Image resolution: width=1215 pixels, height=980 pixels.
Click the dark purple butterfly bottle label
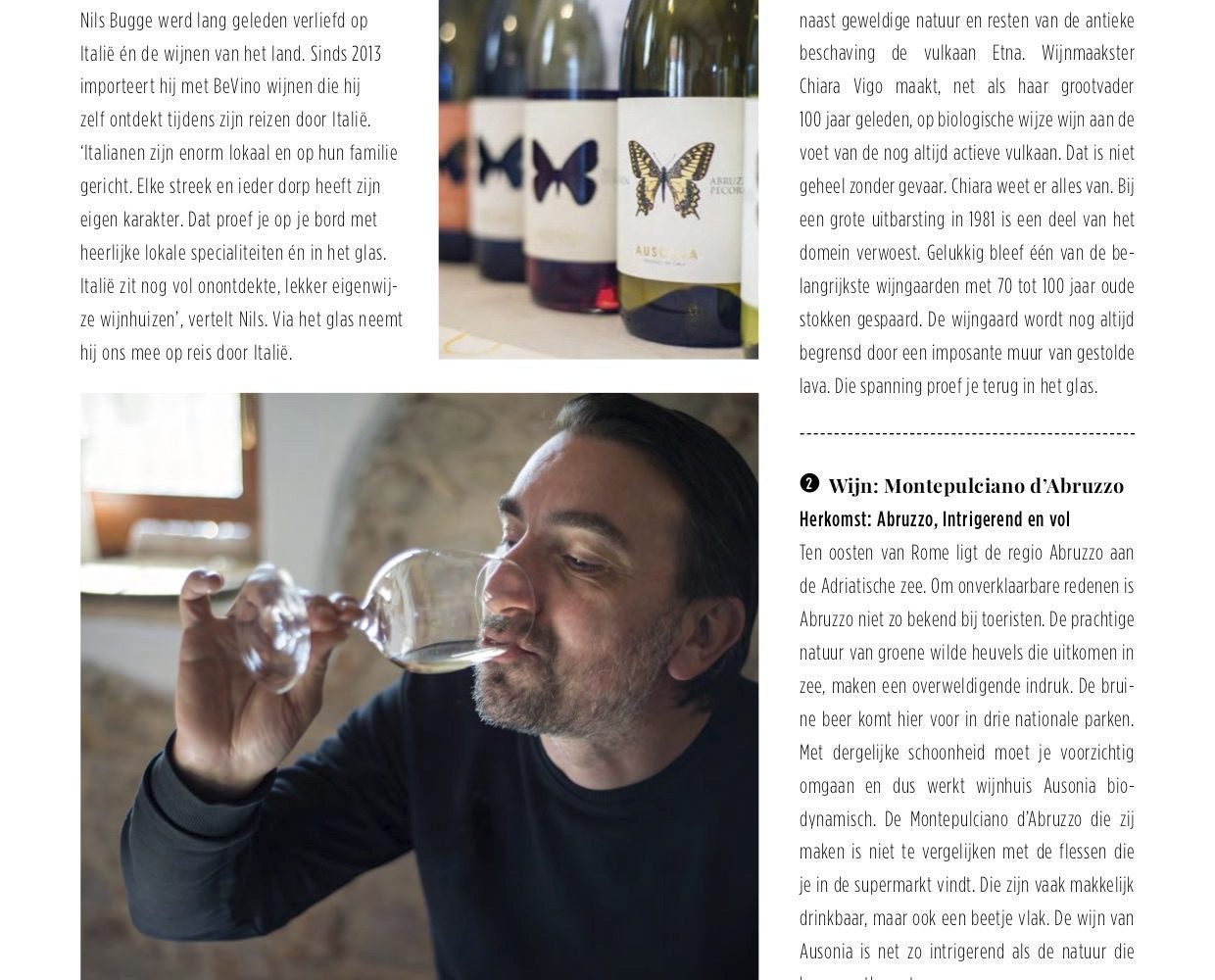click(564, 171)
